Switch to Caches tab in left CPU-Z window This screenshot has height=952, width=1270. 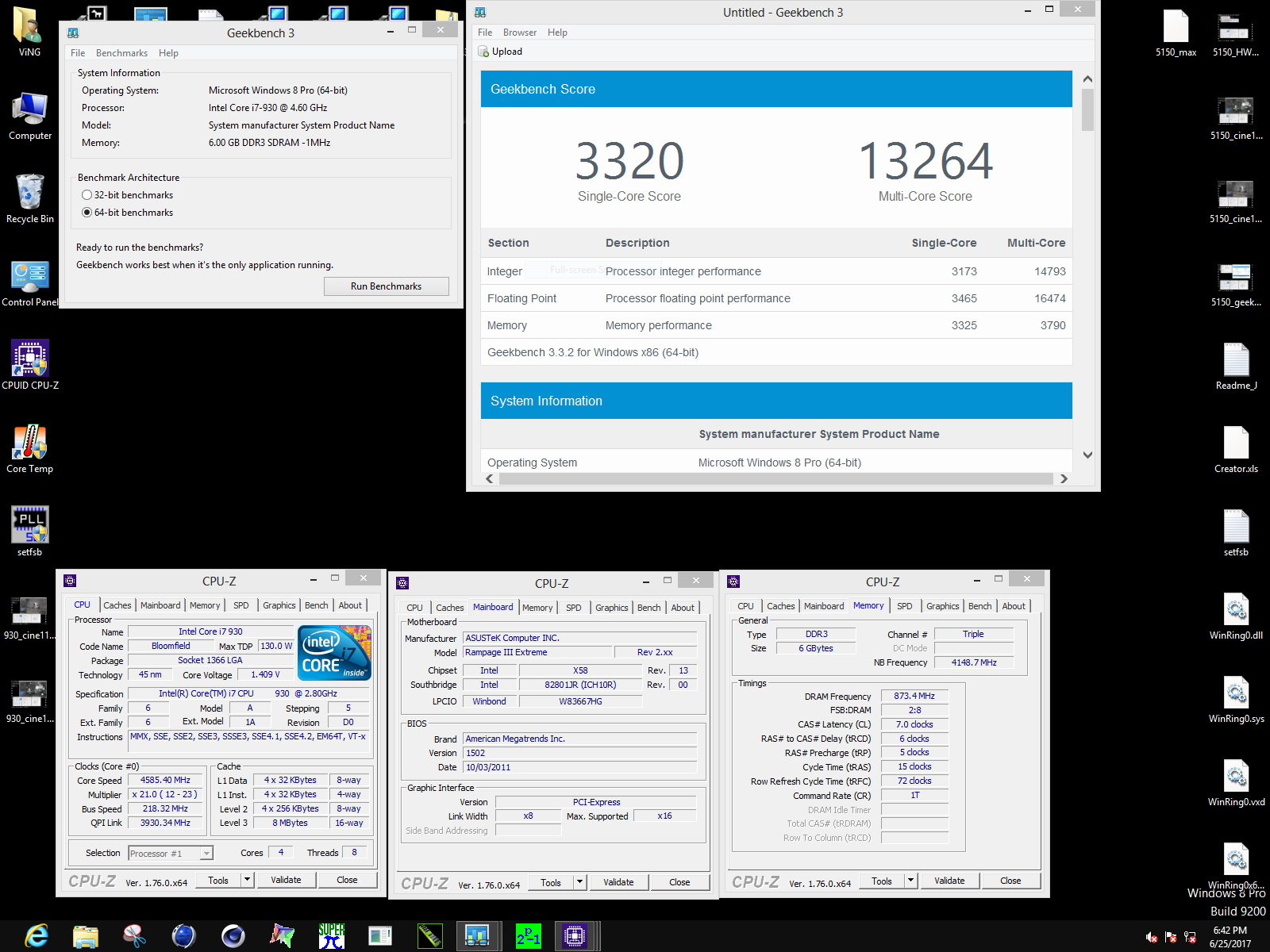[117, 605]
